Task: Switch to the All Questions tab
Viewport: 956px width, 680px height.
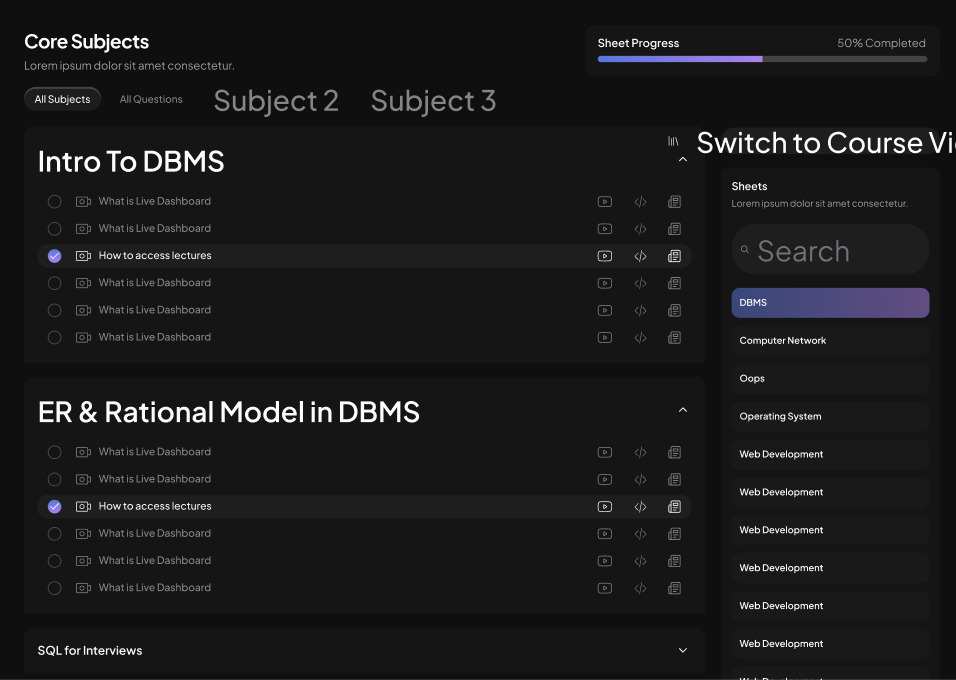Action: tap(151, 99)
